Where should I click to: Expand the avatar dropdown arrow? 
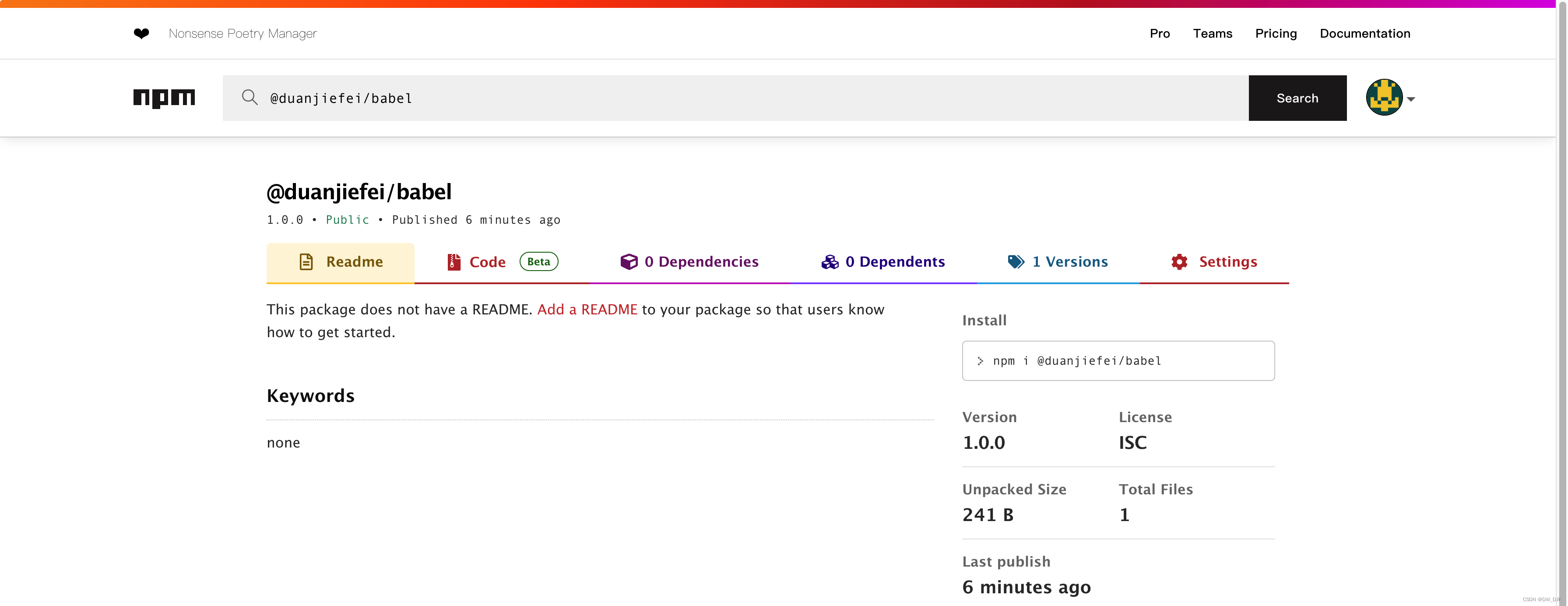tap(1411, 99)
